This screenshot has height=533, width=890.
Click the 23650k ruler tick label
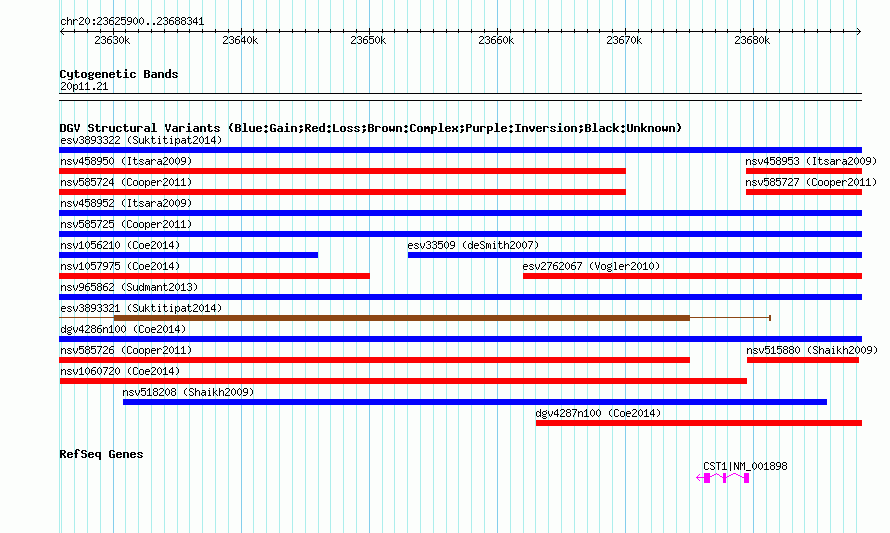pyautogui.click(x=368, y=40)
